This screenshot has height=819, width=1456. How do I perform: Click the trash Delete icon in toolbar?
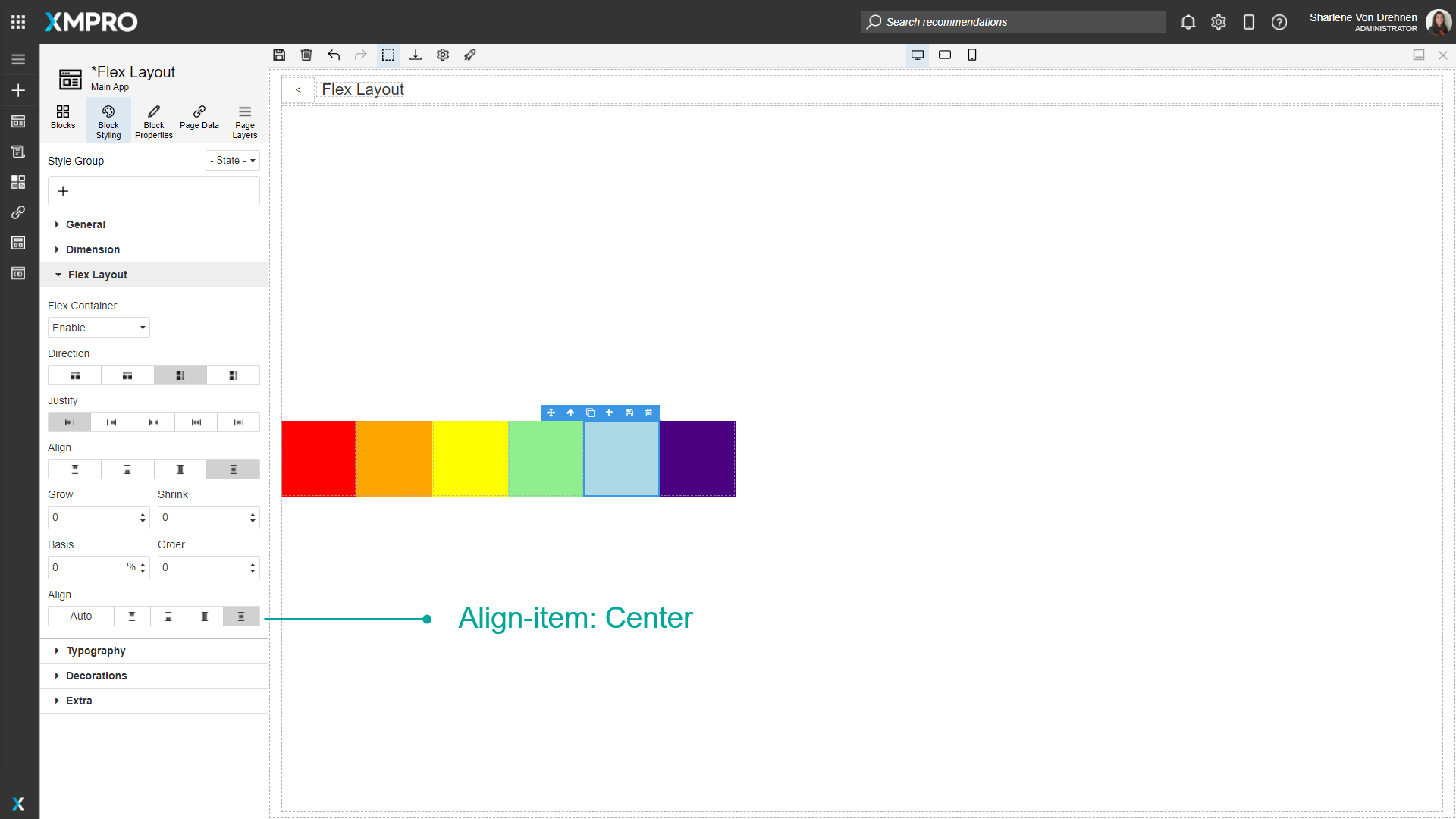coord(306,55)
